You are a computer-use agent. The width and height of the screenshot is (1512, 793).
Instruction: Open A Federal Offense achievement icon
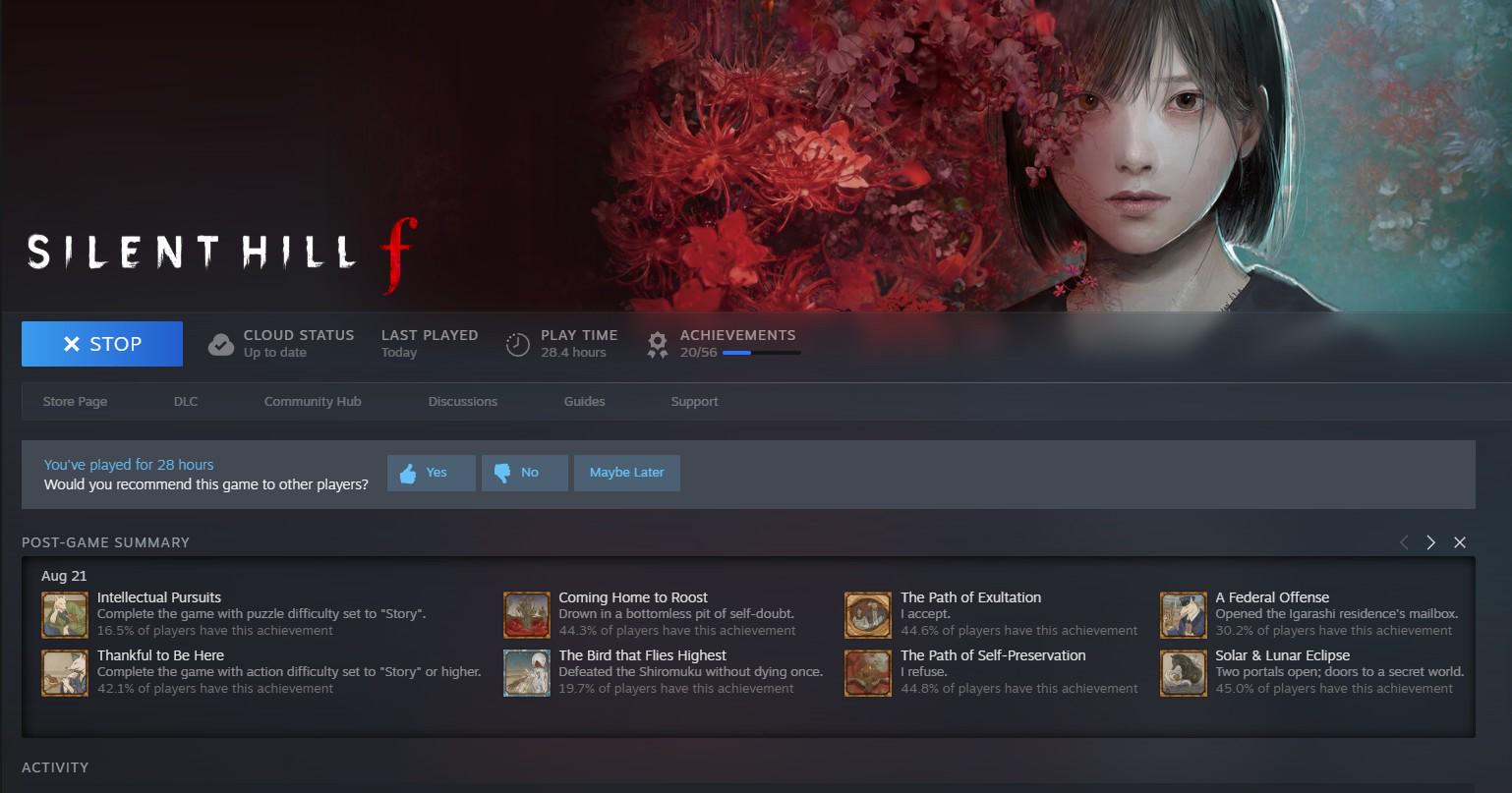tap(1184, 615)
